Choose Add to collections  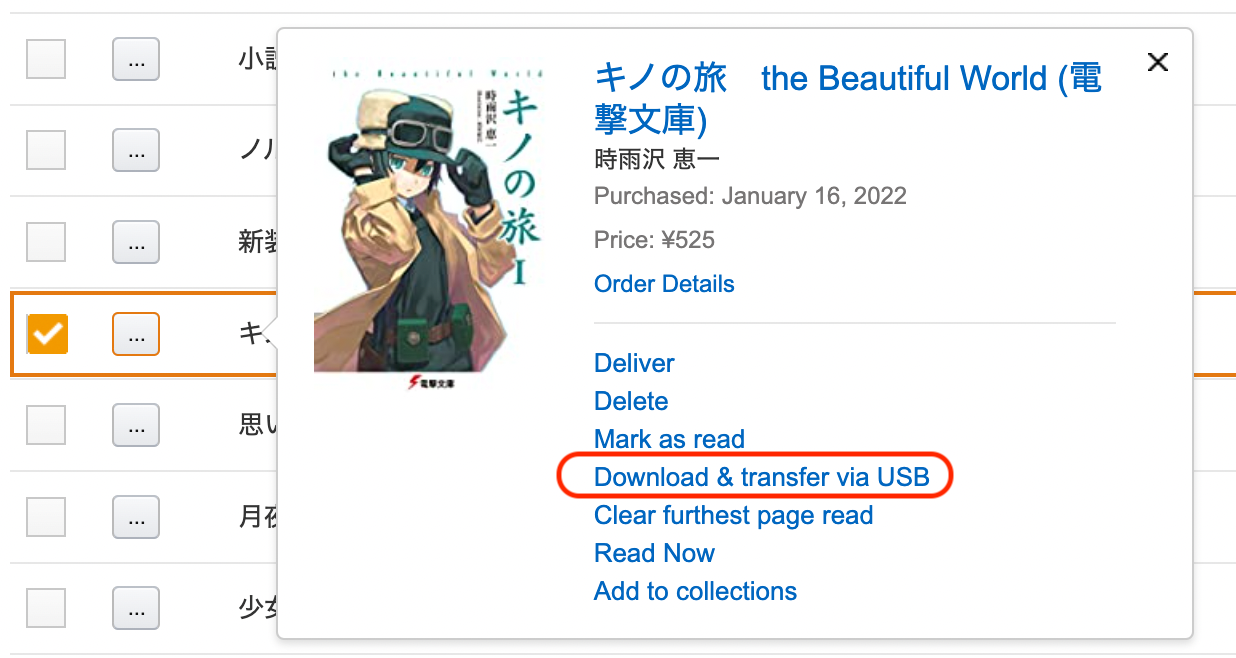(695, 591)
